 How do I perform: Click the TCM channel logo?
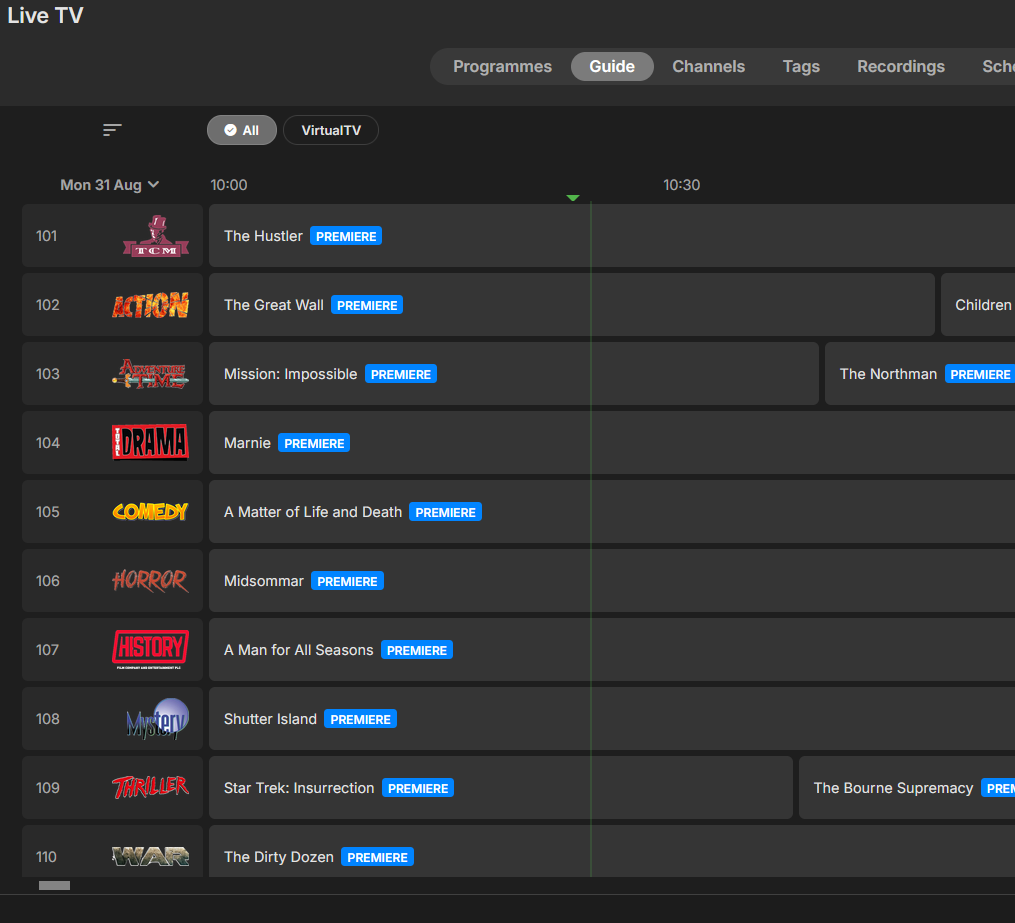tap(156, 236)
